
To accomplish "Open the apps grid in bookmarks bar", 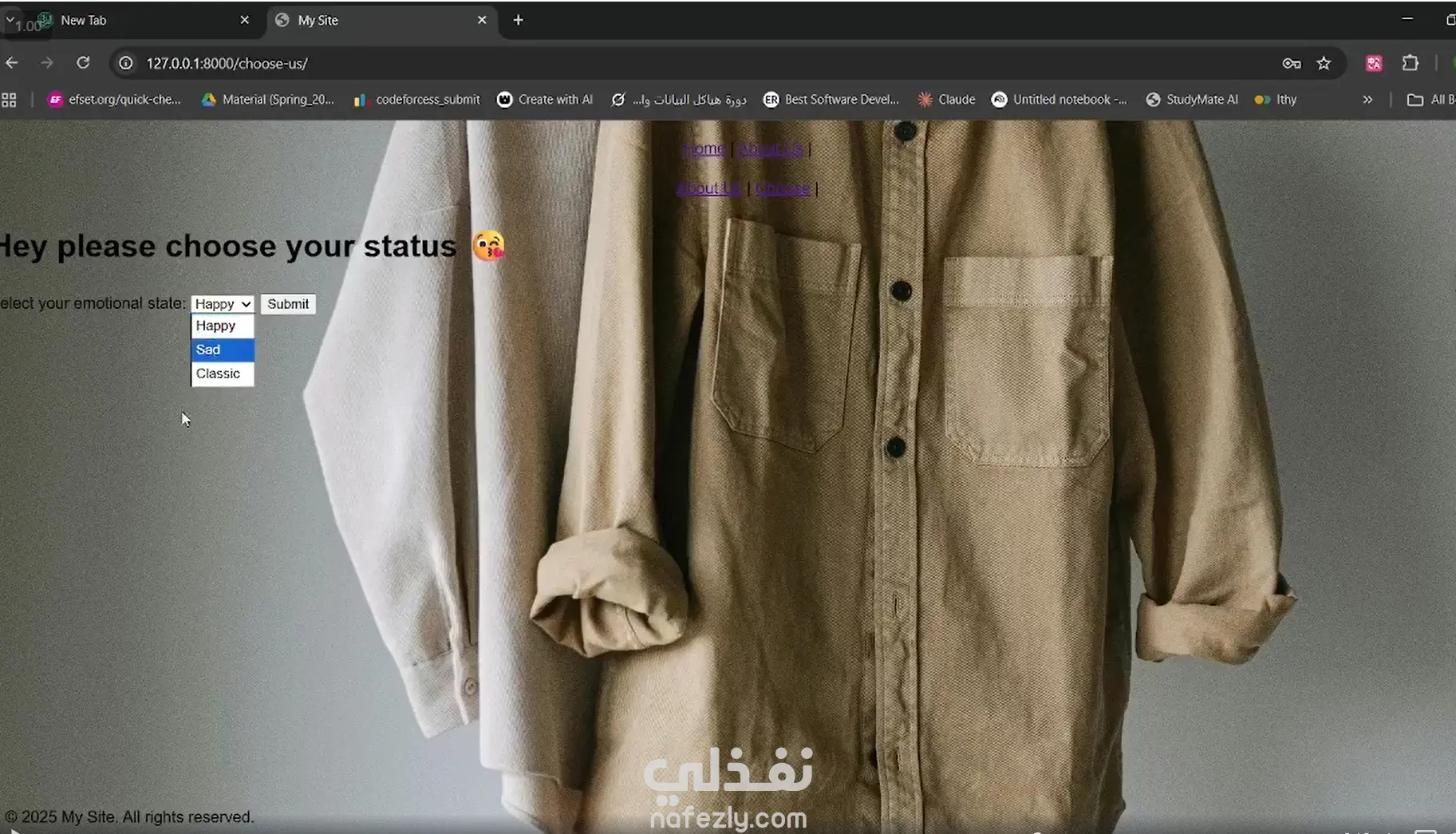I will point(9,100).
